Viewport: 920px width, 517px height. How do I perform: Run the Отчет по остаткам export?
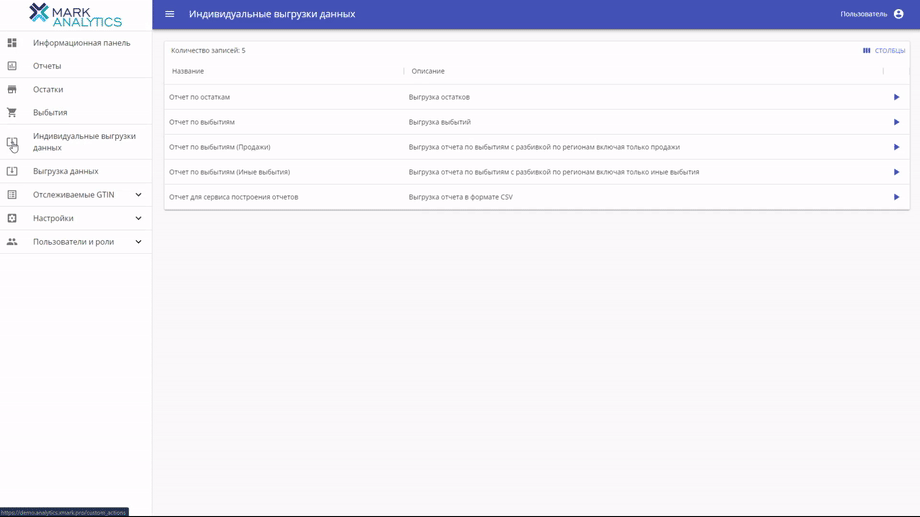click(897, 97)
